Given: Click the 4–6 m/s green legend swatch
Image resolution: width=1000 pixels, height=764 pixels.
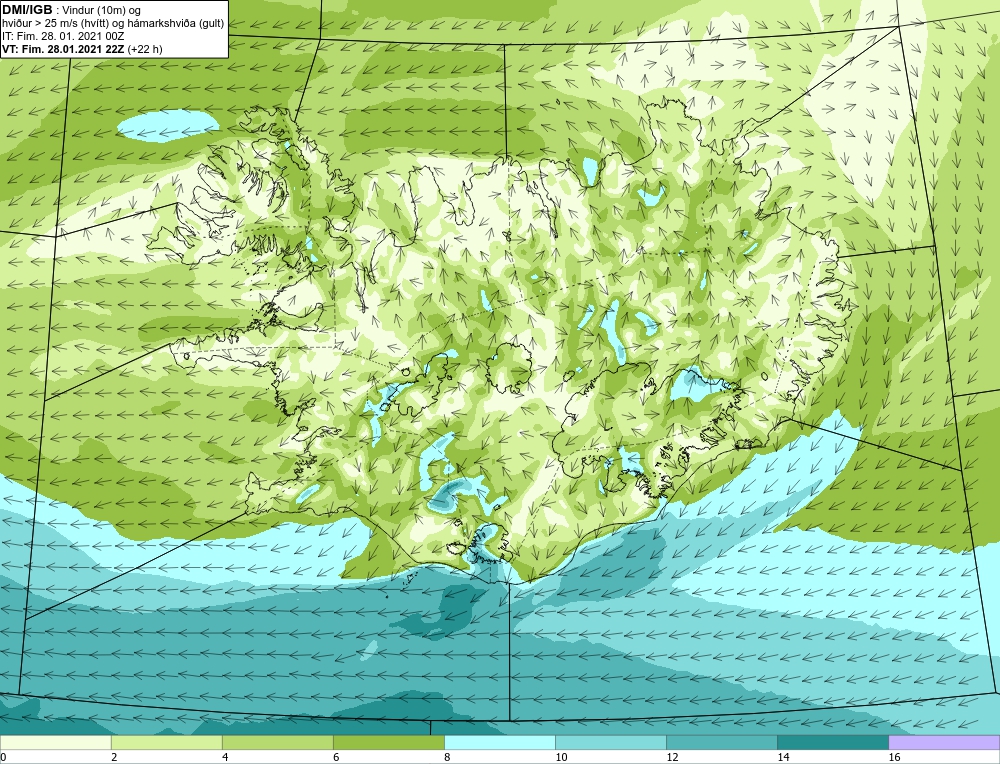Looking at the screenshot, I should point(277,742).
